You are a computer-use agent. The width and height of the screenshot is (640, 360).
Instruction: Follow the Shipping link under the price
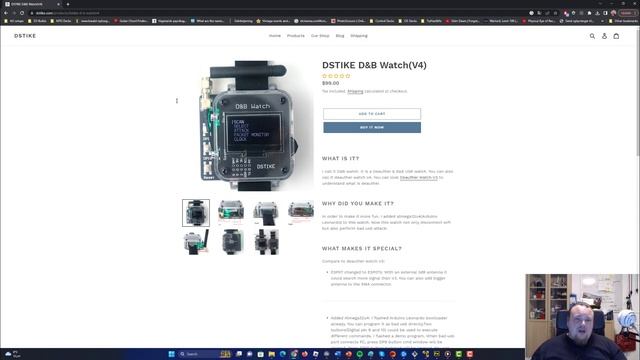(355, 91)
